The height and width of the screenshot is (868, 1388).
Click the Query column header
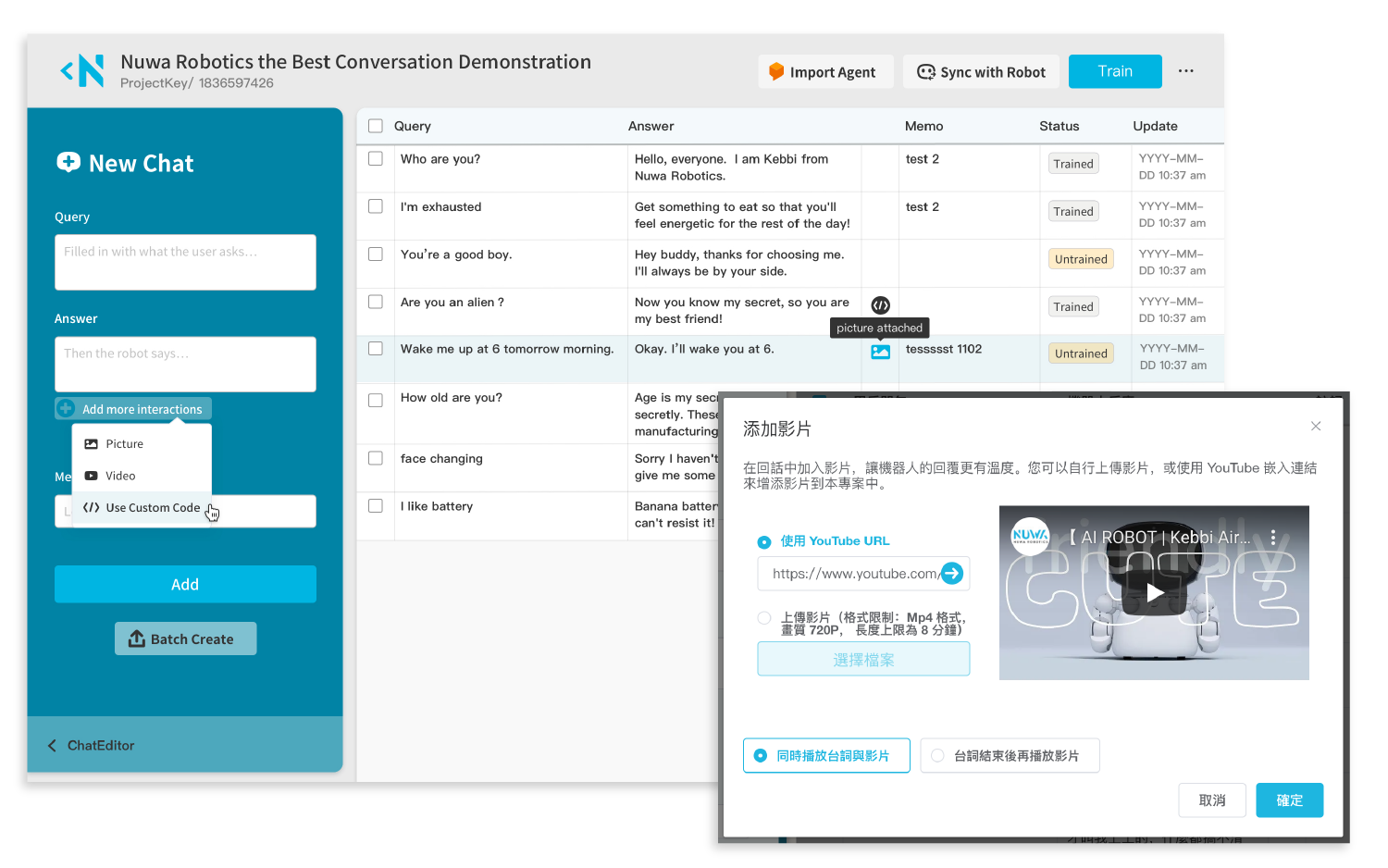click(413, 126)
